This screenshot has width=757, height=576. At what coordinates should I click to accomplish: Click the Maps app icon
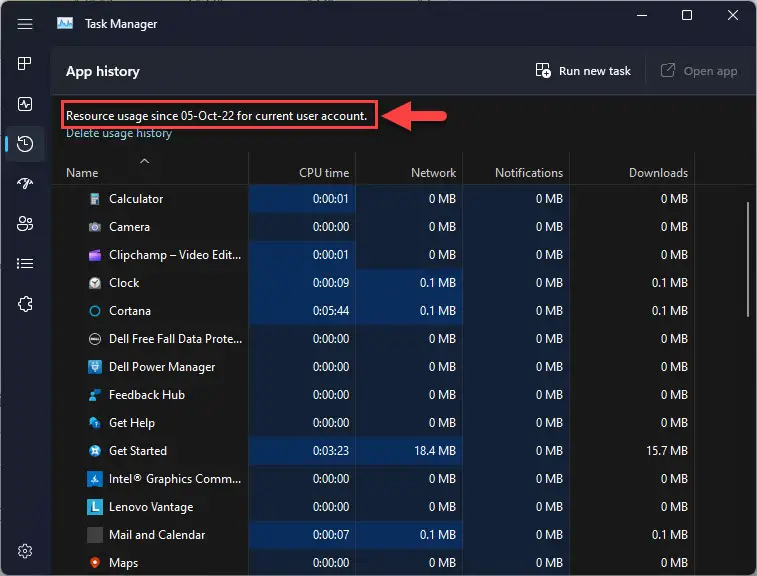coord(95,563)
